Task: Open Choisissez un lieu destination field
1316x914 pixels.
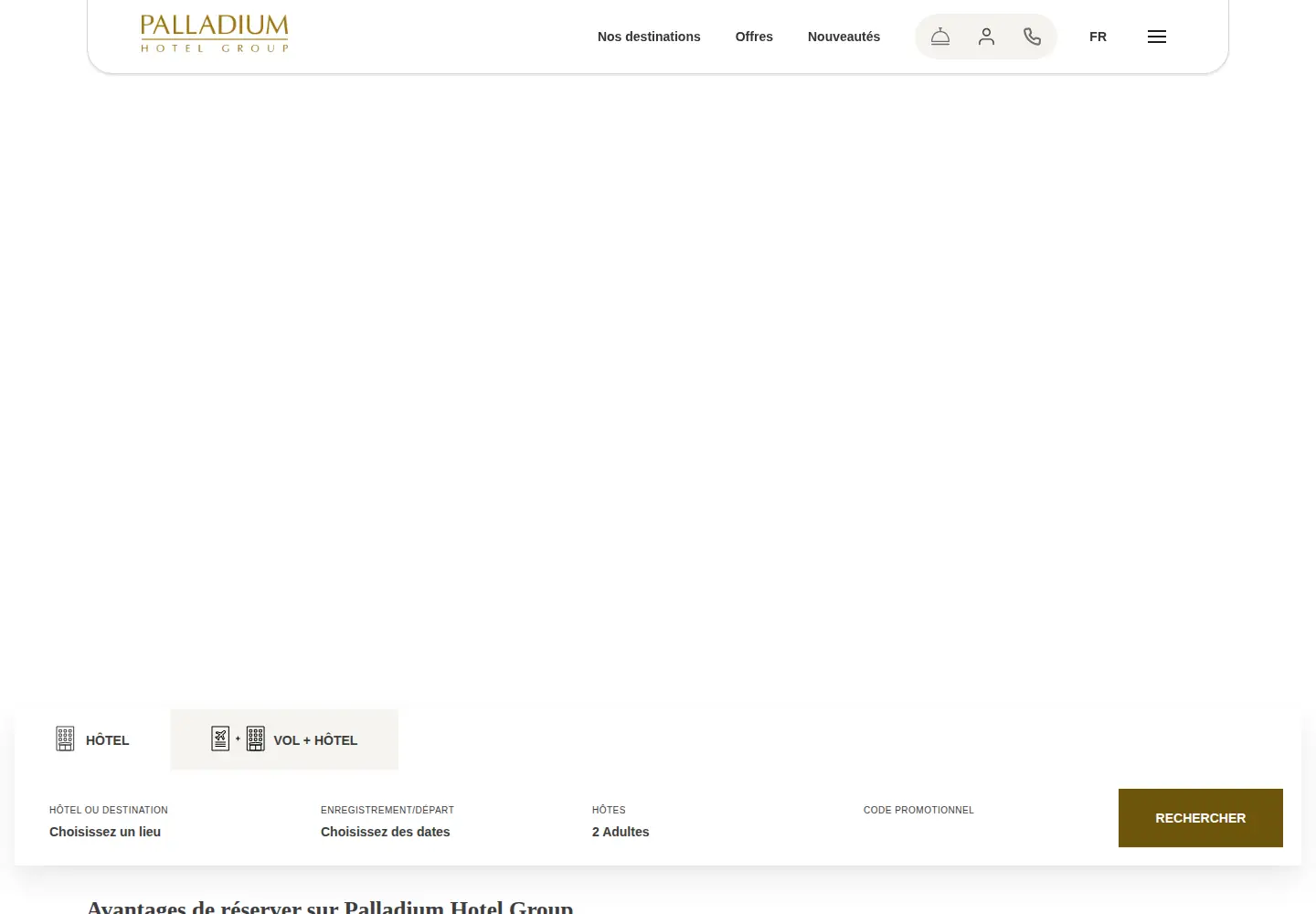Action: pyautogui.click(x=105, y=832)
